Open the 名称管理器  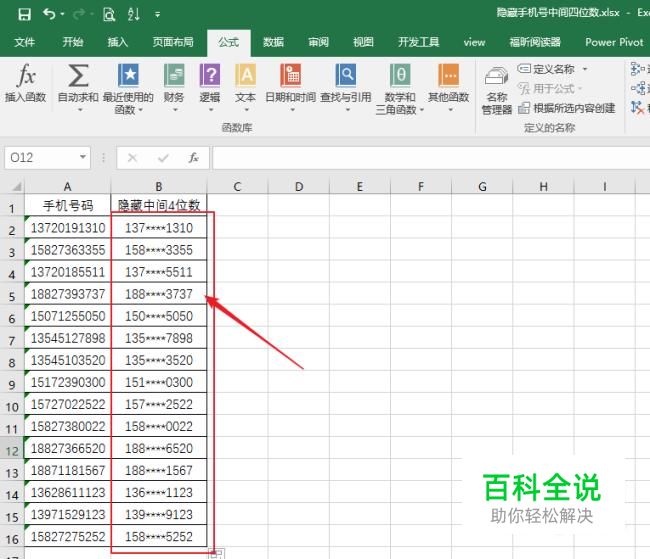coord(496,91)
